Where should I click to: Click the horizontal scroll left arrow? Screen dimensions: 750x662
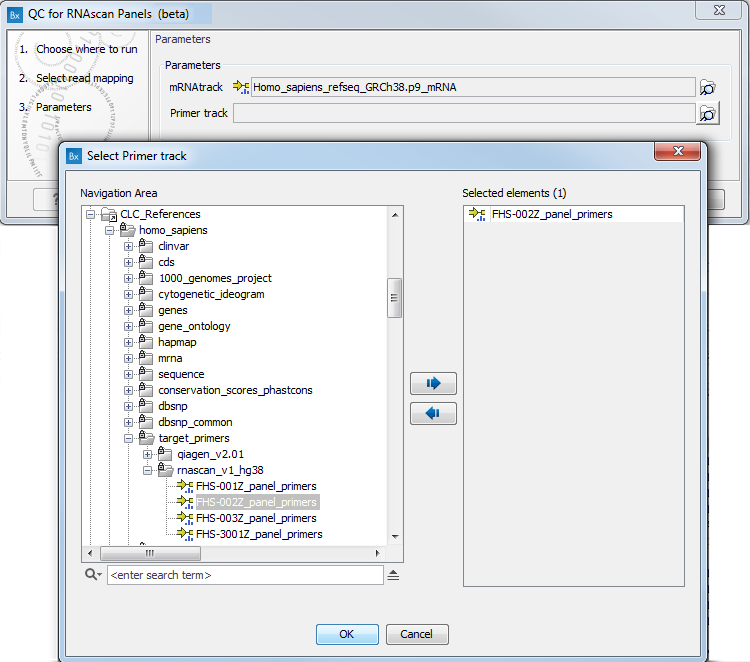tap(90, 553)
